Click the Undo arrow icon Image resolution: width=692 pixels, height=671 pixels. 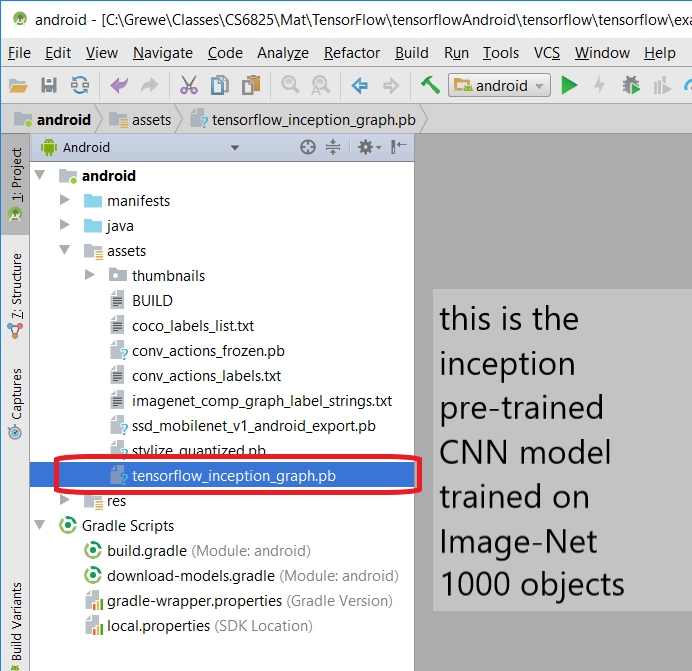(118, 86)
